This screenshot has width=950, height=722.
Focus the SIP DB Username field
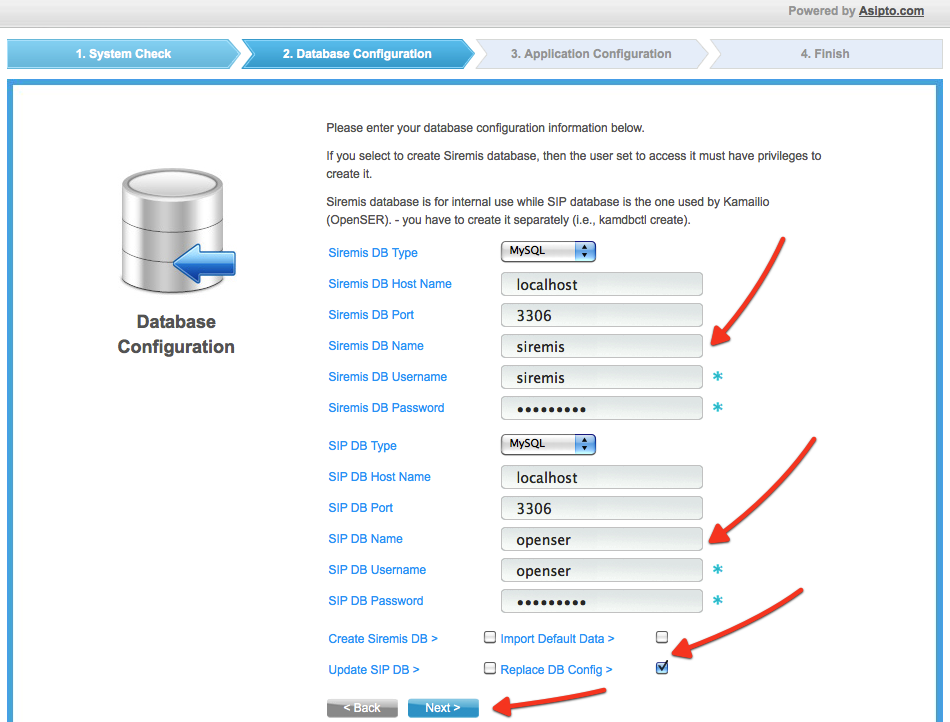click(602, 570)
